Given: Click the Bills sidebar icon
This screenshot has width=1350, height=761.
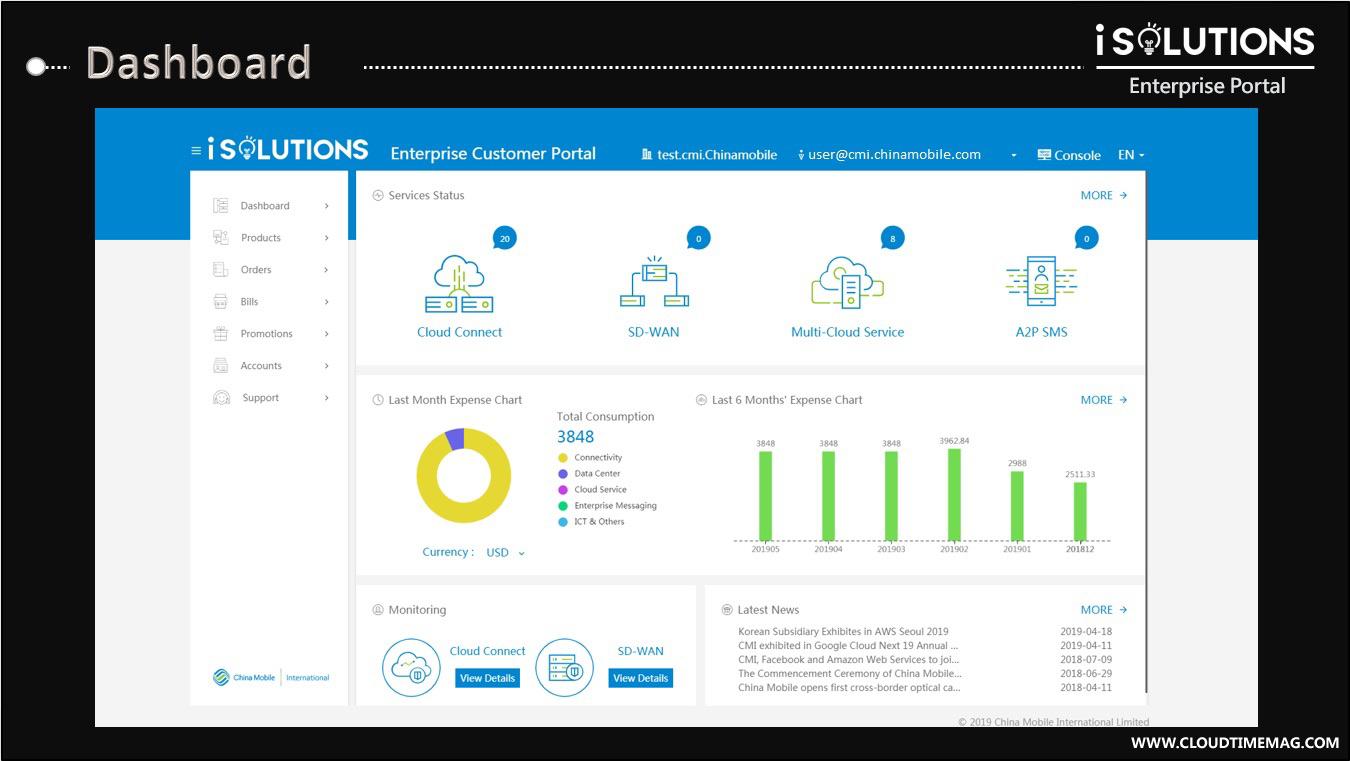Looking at the screenshot, I should click(221, 301).
